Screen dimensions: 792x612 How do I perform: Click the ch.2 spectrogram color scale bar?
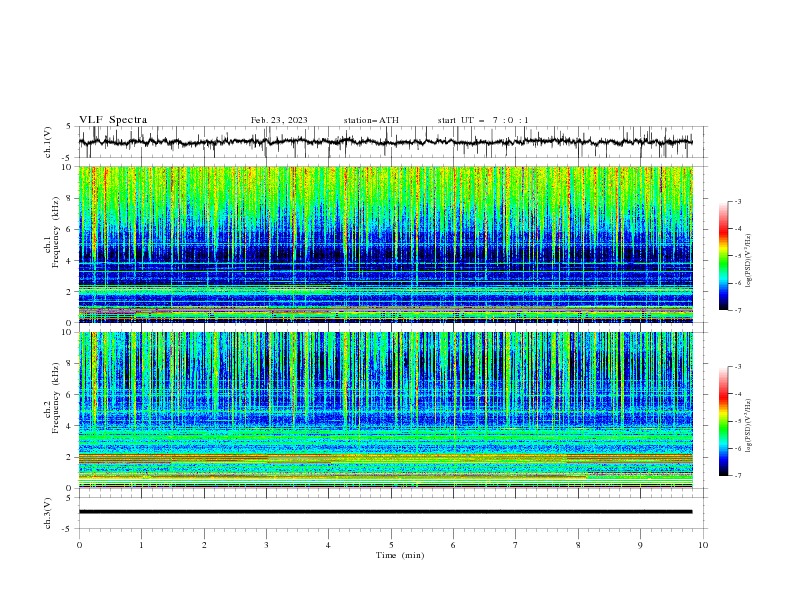click(723, 421)
